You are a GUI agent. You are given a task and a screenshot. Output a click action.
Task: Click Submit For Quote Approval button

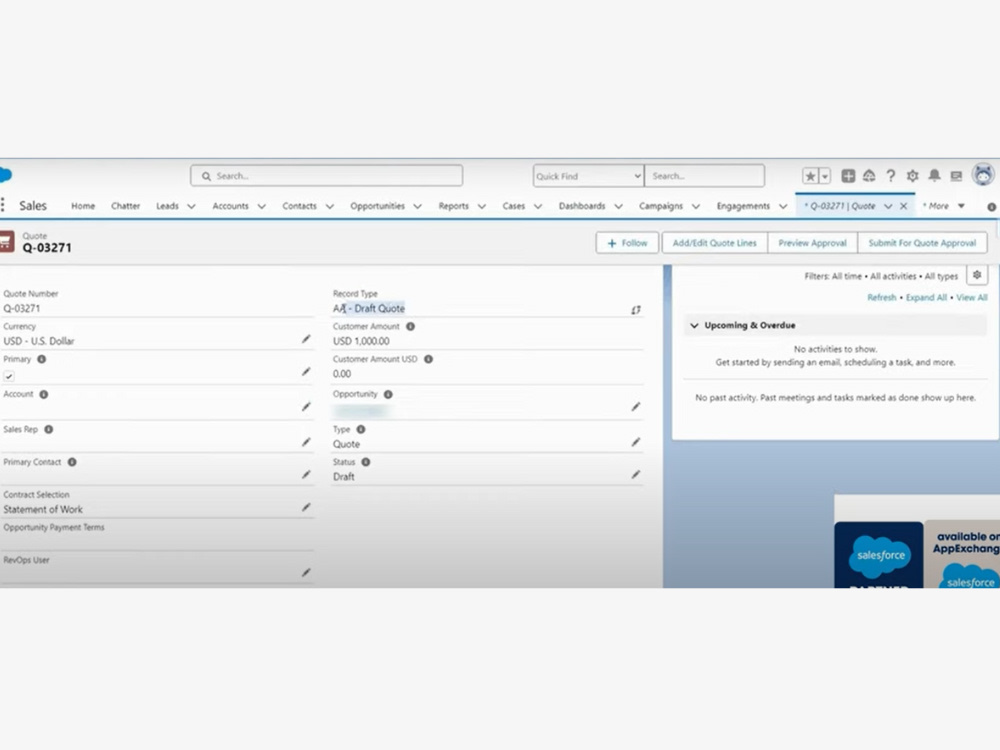922,243
